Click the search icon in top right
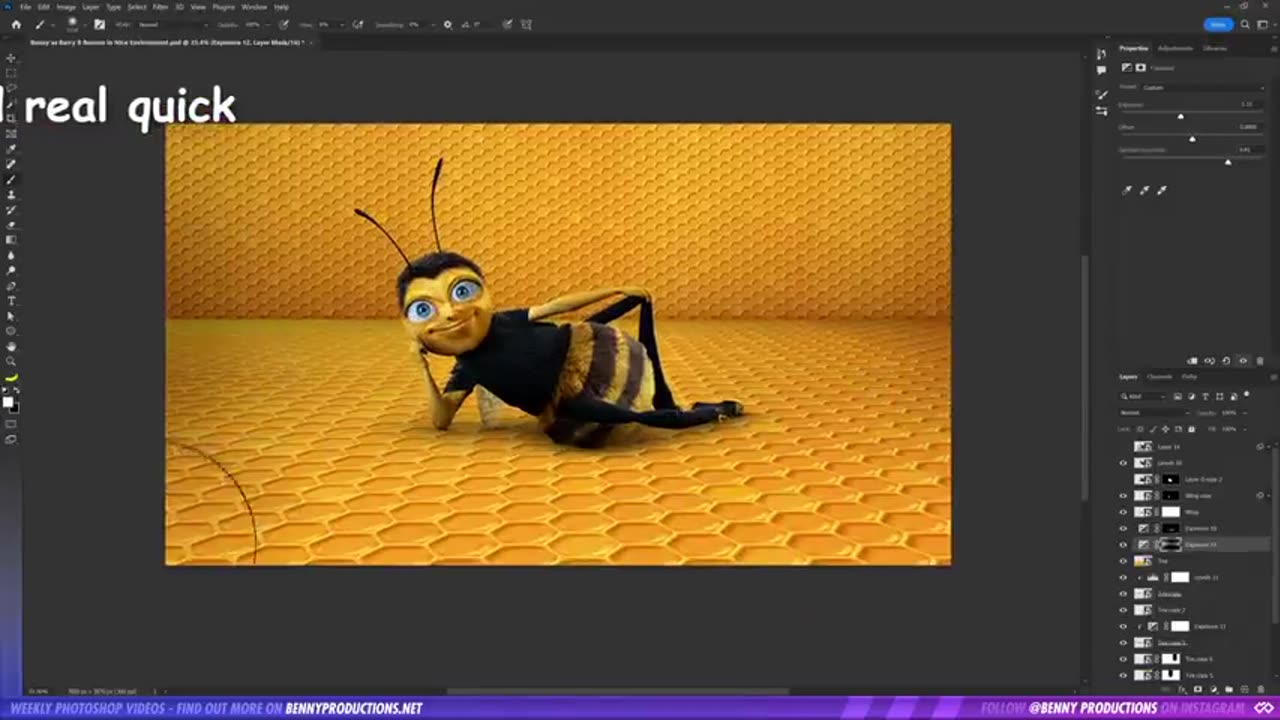 pos(1246,24)
